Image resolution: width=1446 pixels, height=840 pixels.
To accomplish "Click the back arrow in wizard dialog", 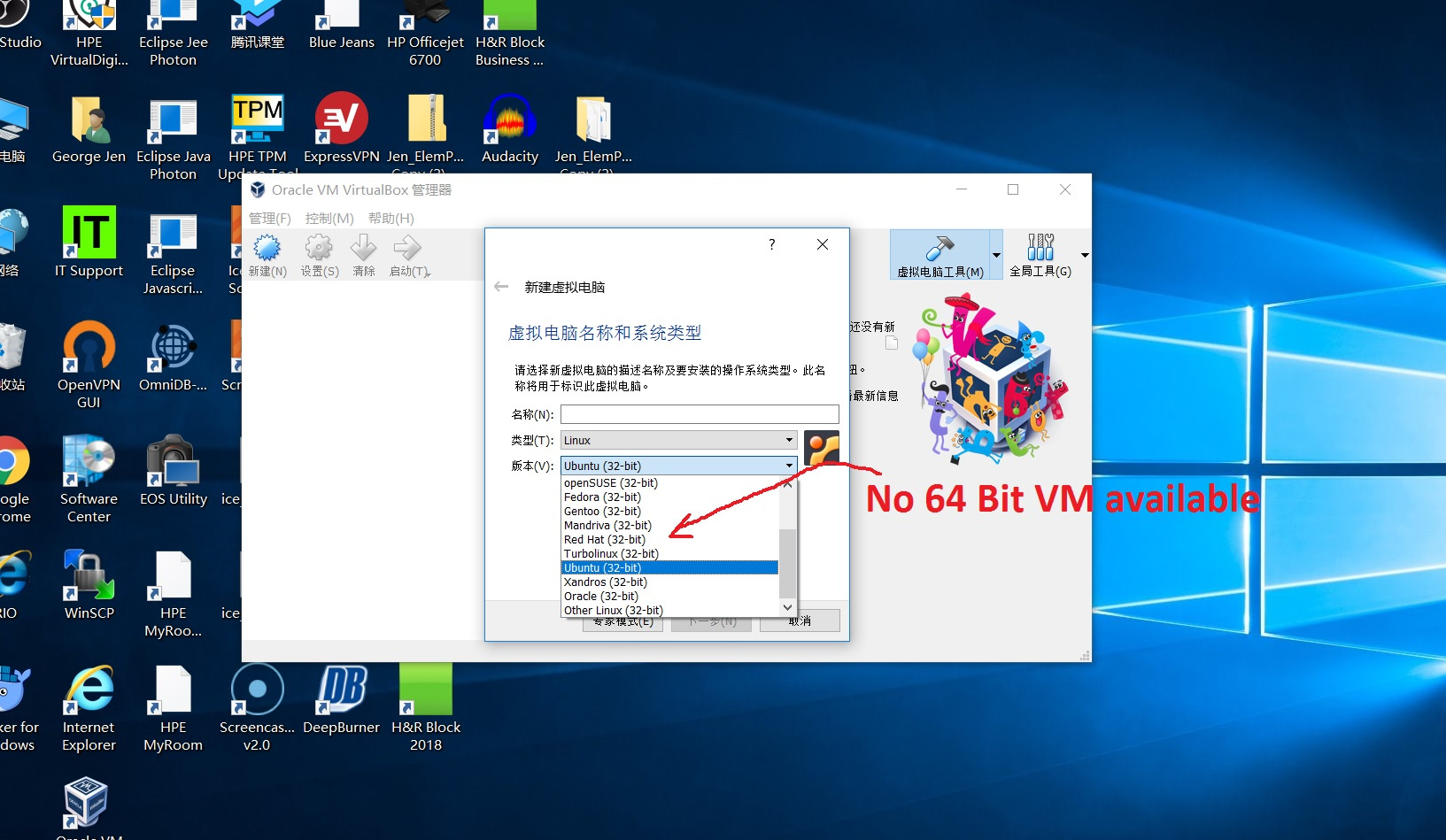I will 501,287.
